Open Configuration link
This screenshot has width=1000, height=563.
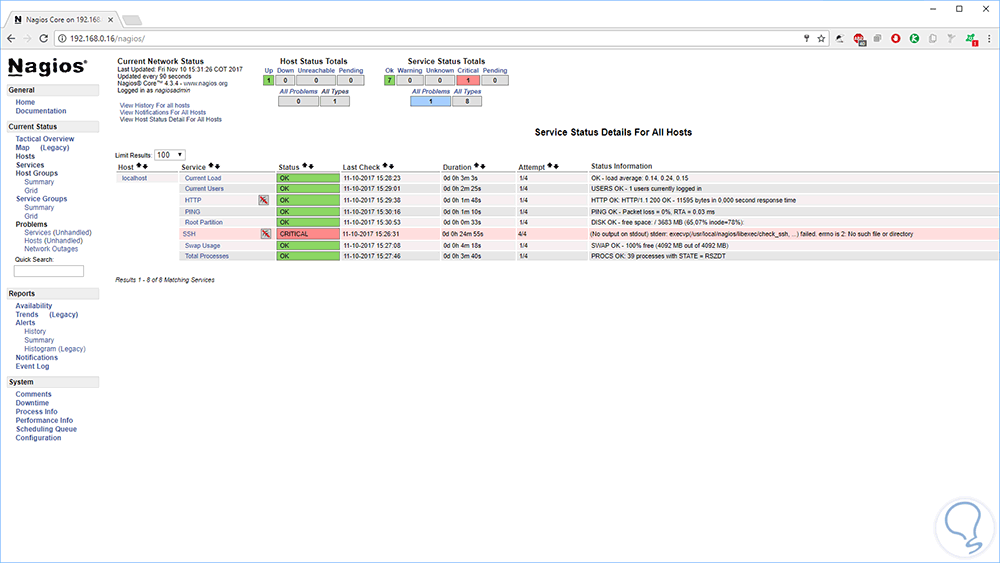click(x=38, y=437)
